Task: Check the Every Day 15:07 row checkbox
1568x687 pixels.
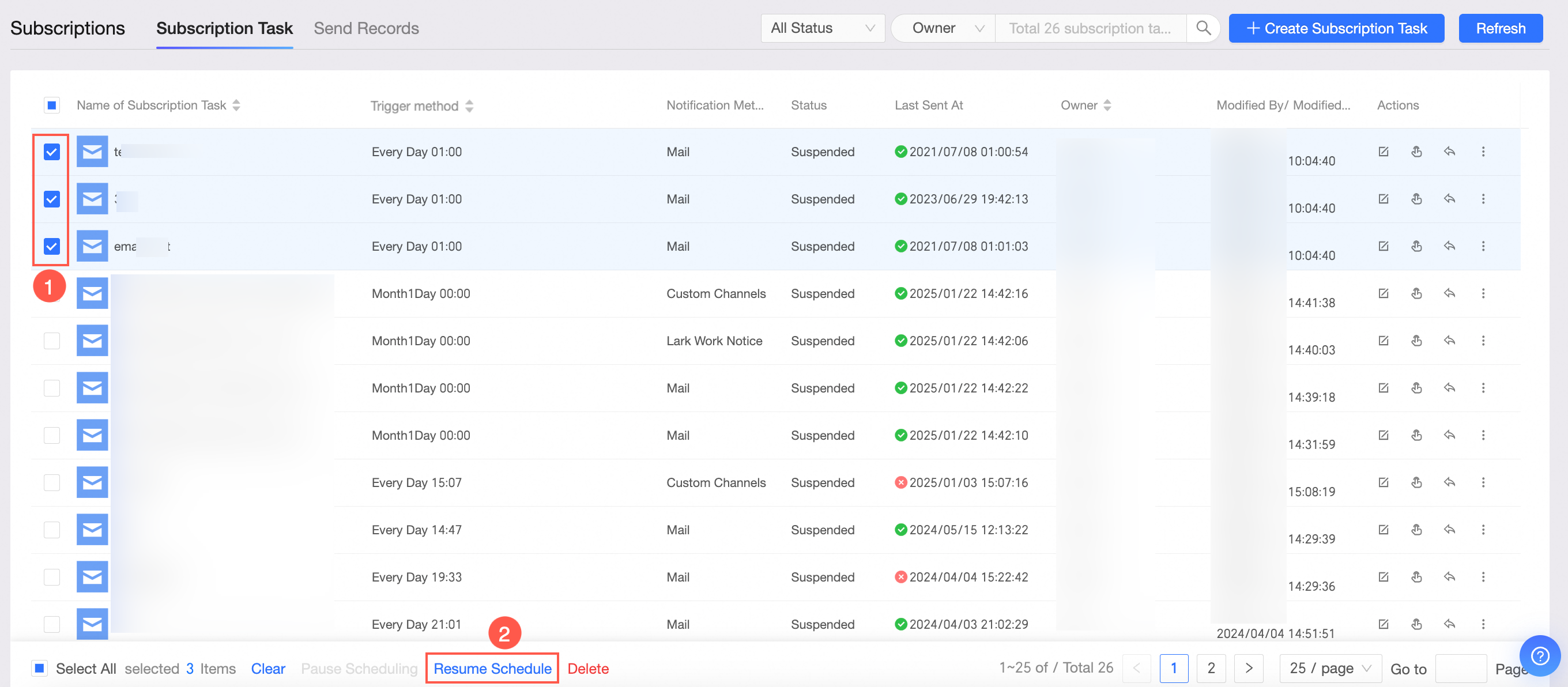Action: (x=52, y=482)
